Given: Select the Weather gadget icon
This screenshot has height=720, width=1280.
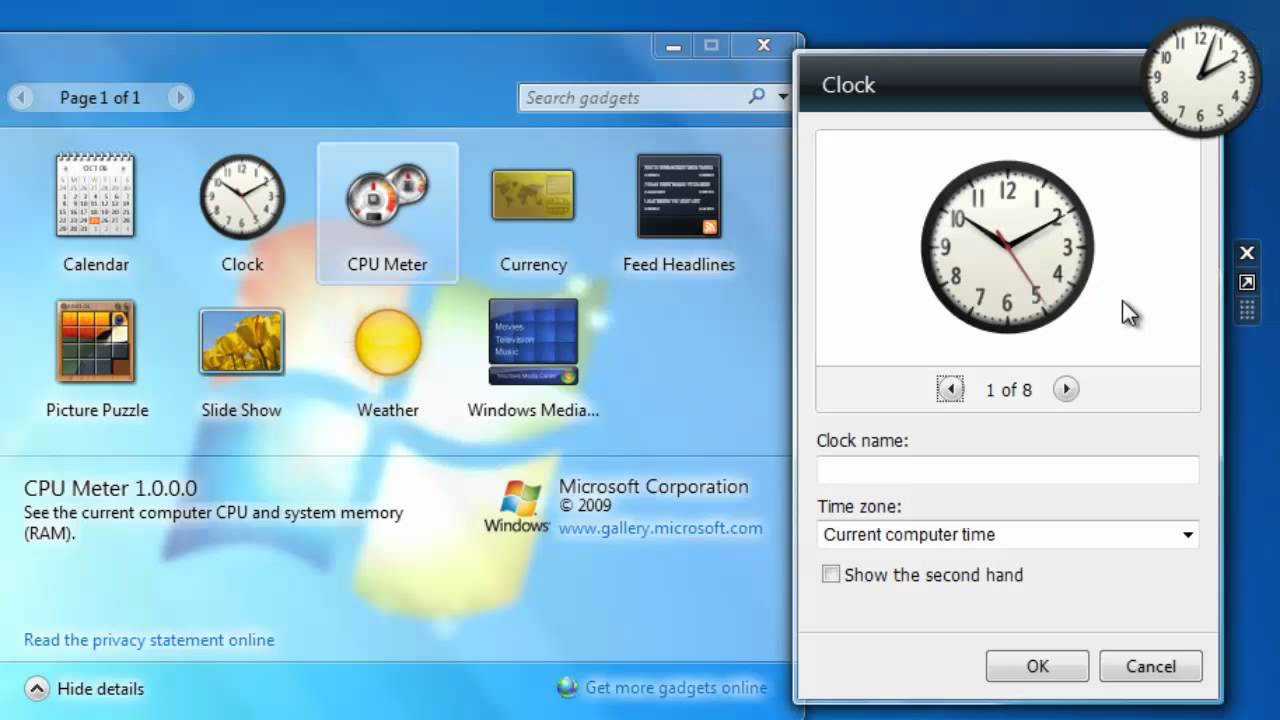Looking at the screenshot, I should 388,342.
